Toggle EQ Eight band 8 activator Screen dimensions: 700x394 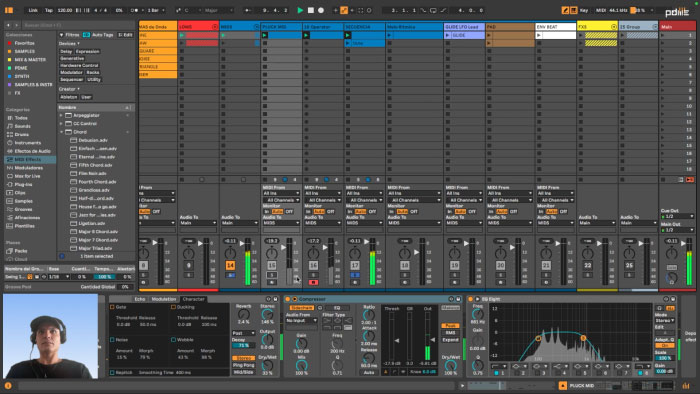point(640,373)
